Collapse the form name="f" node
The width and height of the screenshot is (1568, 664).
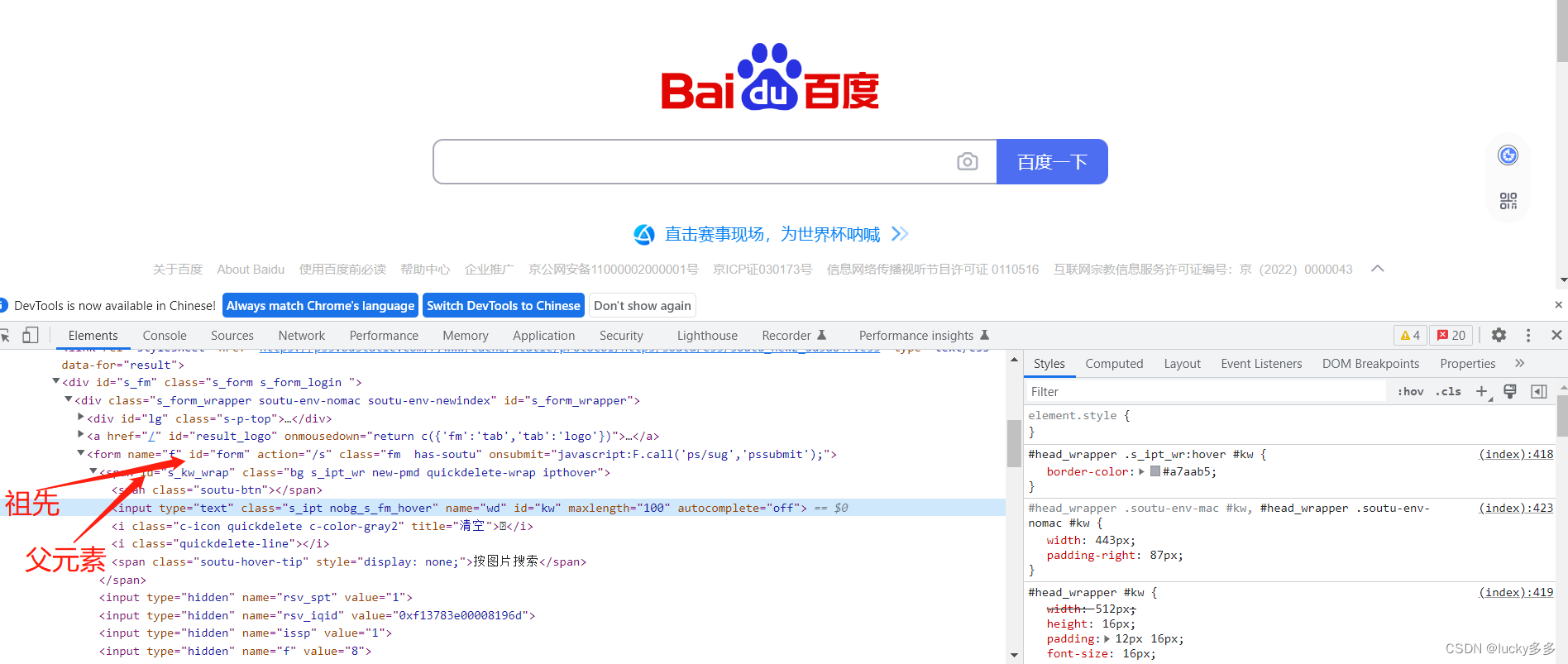click(x=81, y=453)
